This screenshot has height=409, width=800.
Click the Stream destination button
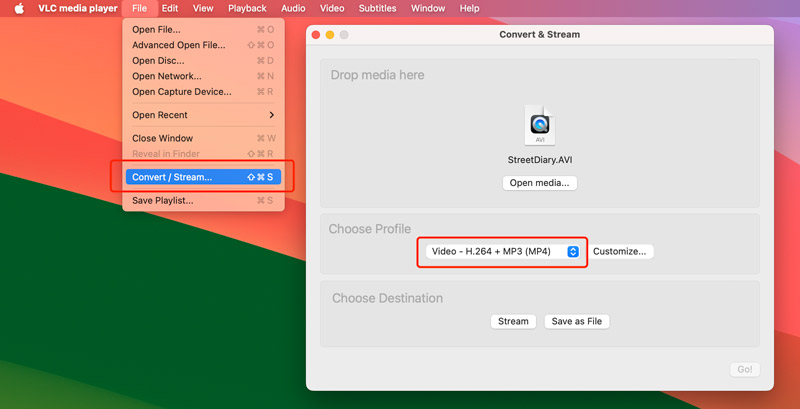click(x=513, y=321)
